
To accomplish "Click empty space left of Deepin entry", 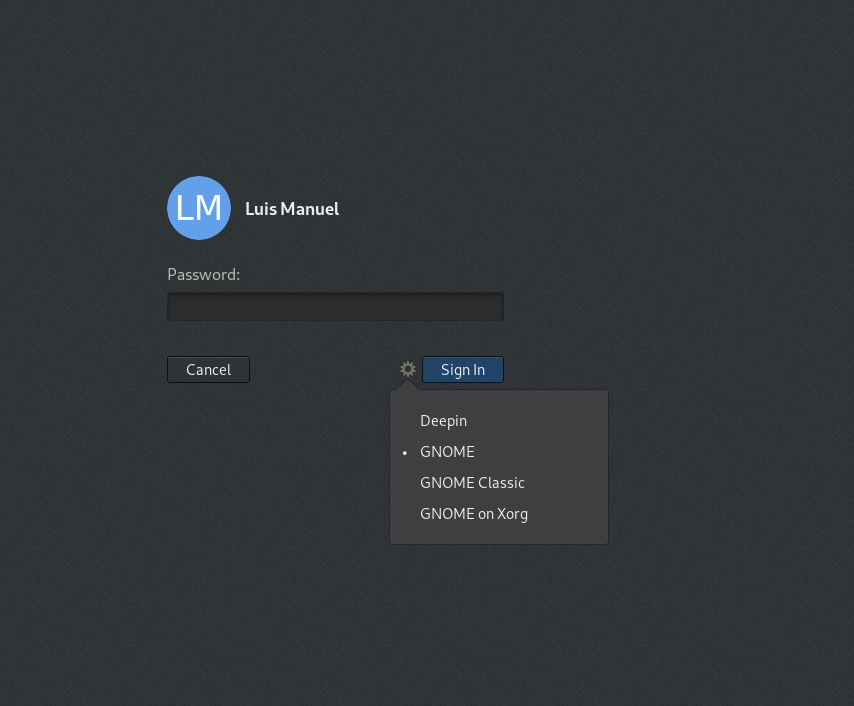I will (405, 421).
